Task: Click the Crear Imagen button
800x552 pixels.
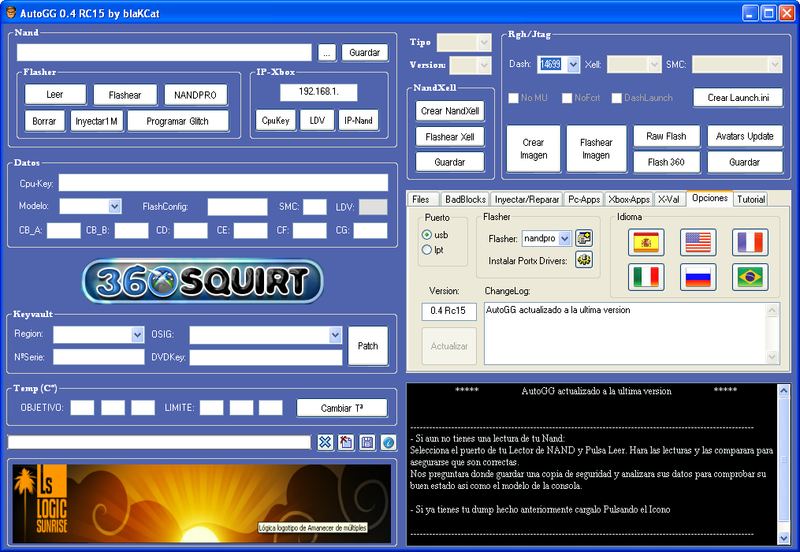Action: click(x=533, y=148)
